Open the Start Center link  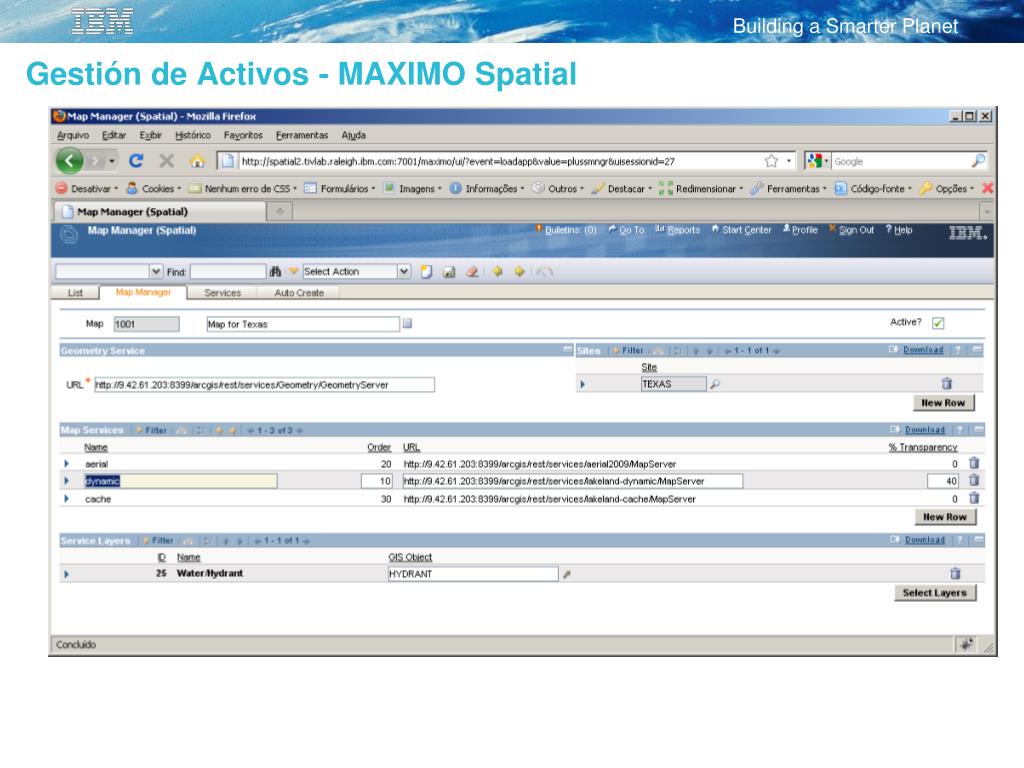(x=746, y=230)
